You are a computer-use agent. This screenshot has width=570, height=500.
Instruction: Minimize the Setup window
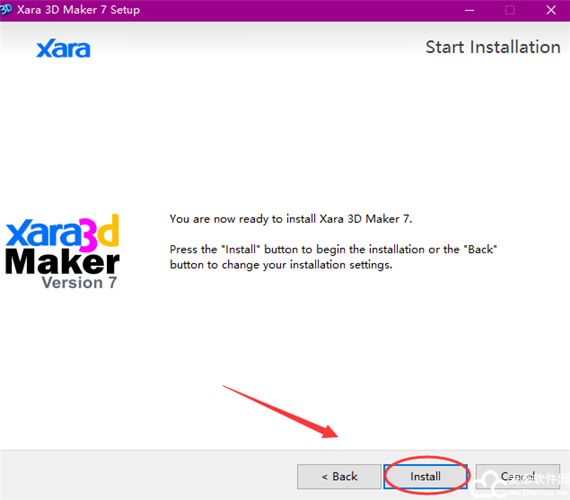coord(469,10)
